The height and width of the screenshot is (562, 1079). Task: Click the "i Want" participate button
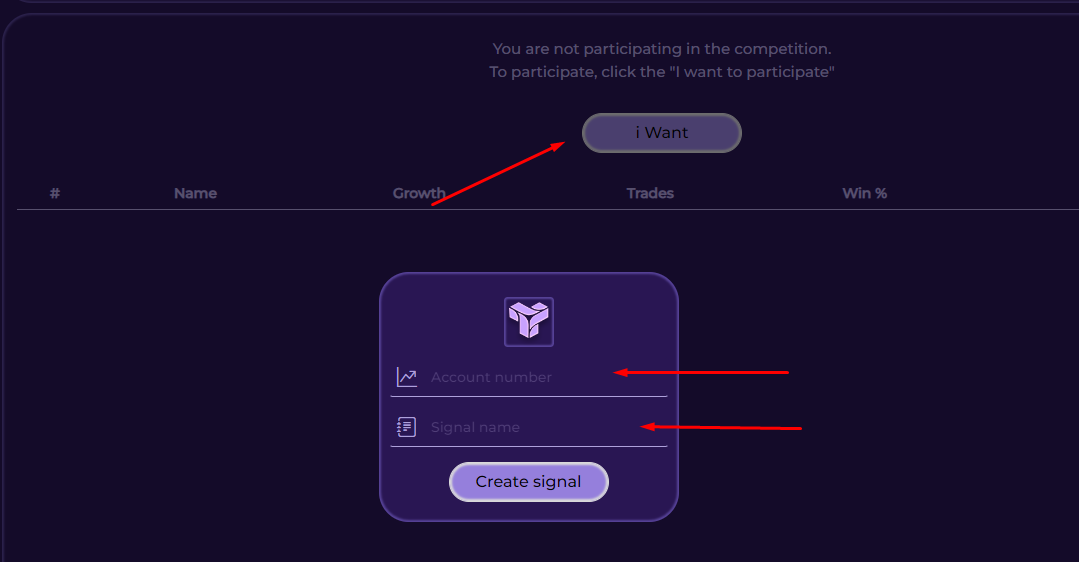(x=661, y=133)
